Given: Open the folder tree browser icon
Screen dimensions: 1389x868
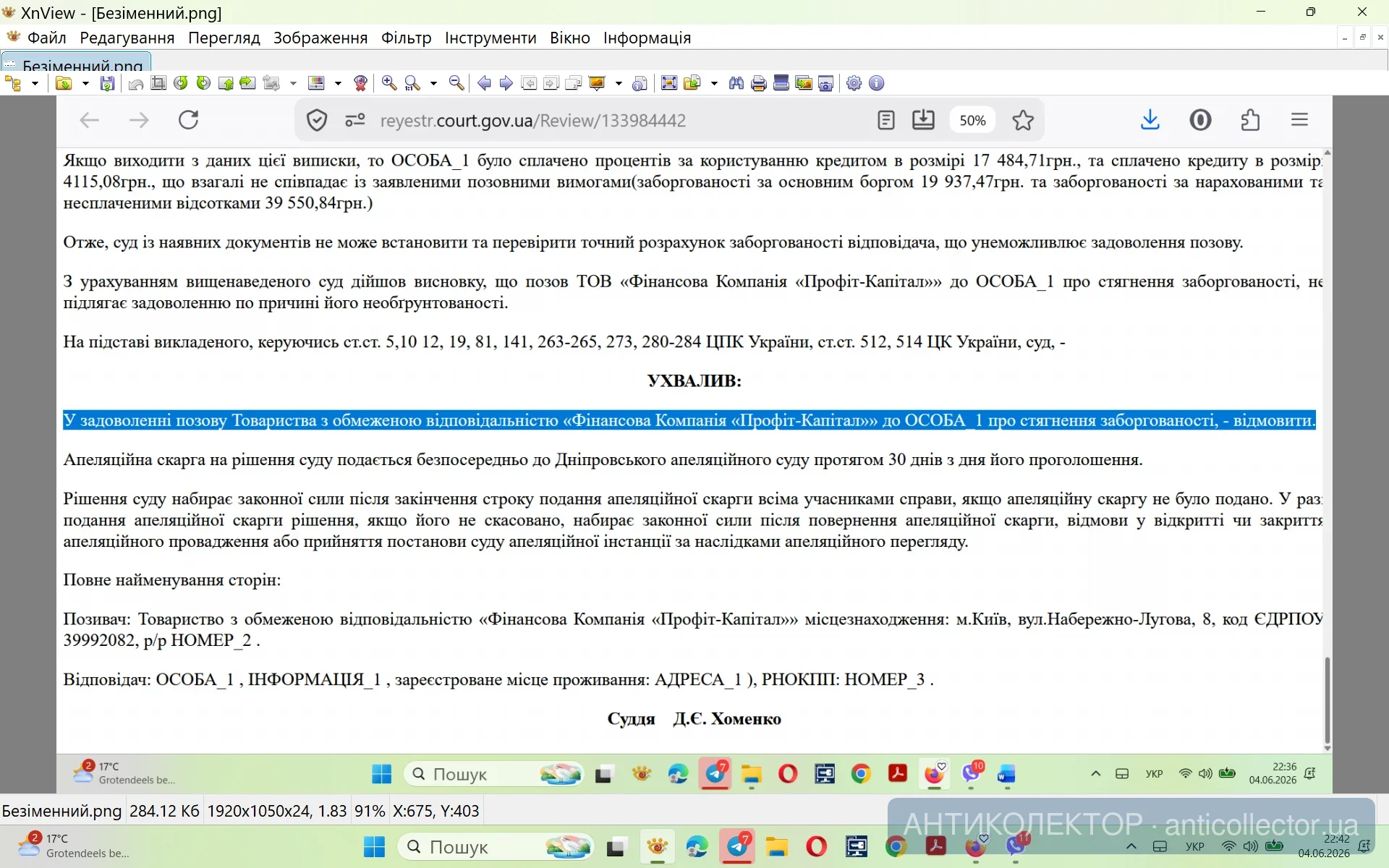Looking at the screenshot, I should pos(13,83).
